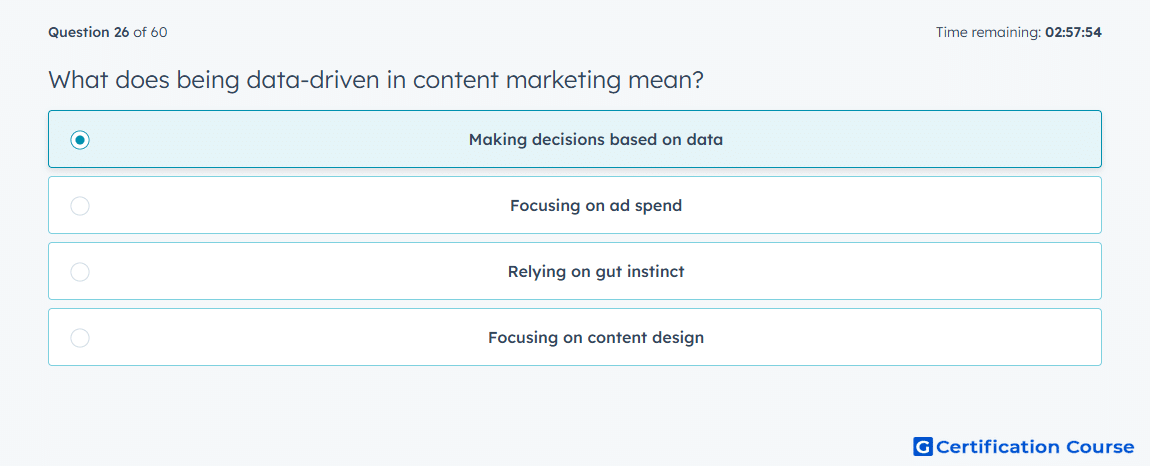Click the 'of 60' question total text
The width and height of the screenshot is (1150, 466).
pos(150,32)
